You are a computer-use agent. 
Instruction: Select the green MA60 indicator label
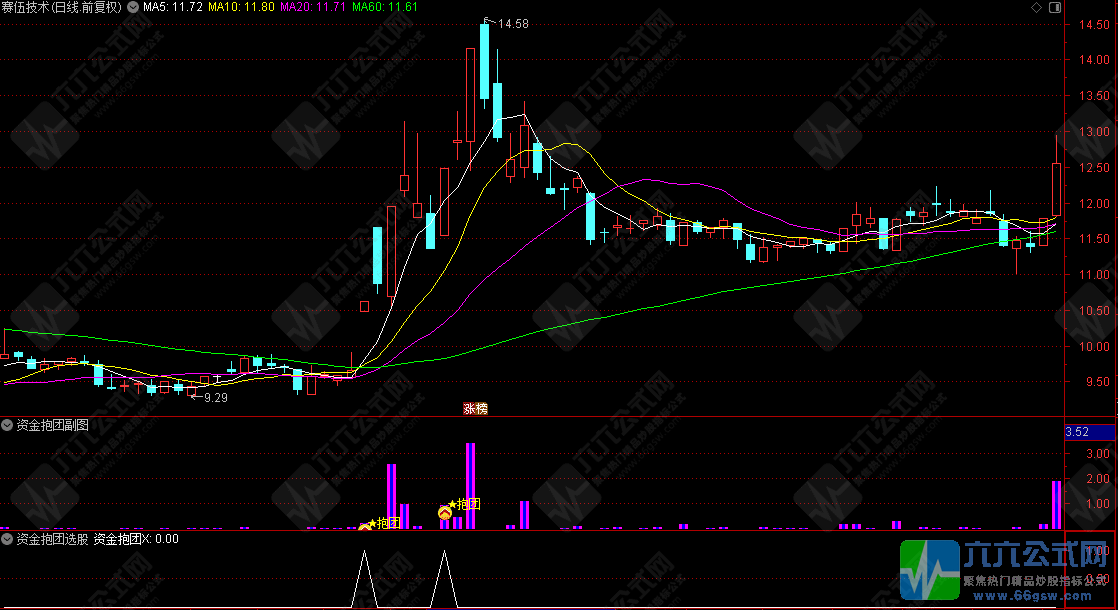pos(384,7)
